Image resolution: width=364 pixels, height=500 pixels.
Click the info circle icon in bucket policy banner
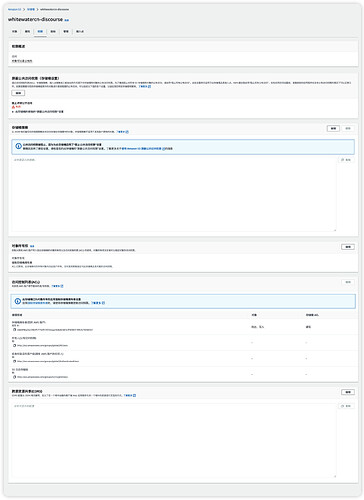click(18, 146)
